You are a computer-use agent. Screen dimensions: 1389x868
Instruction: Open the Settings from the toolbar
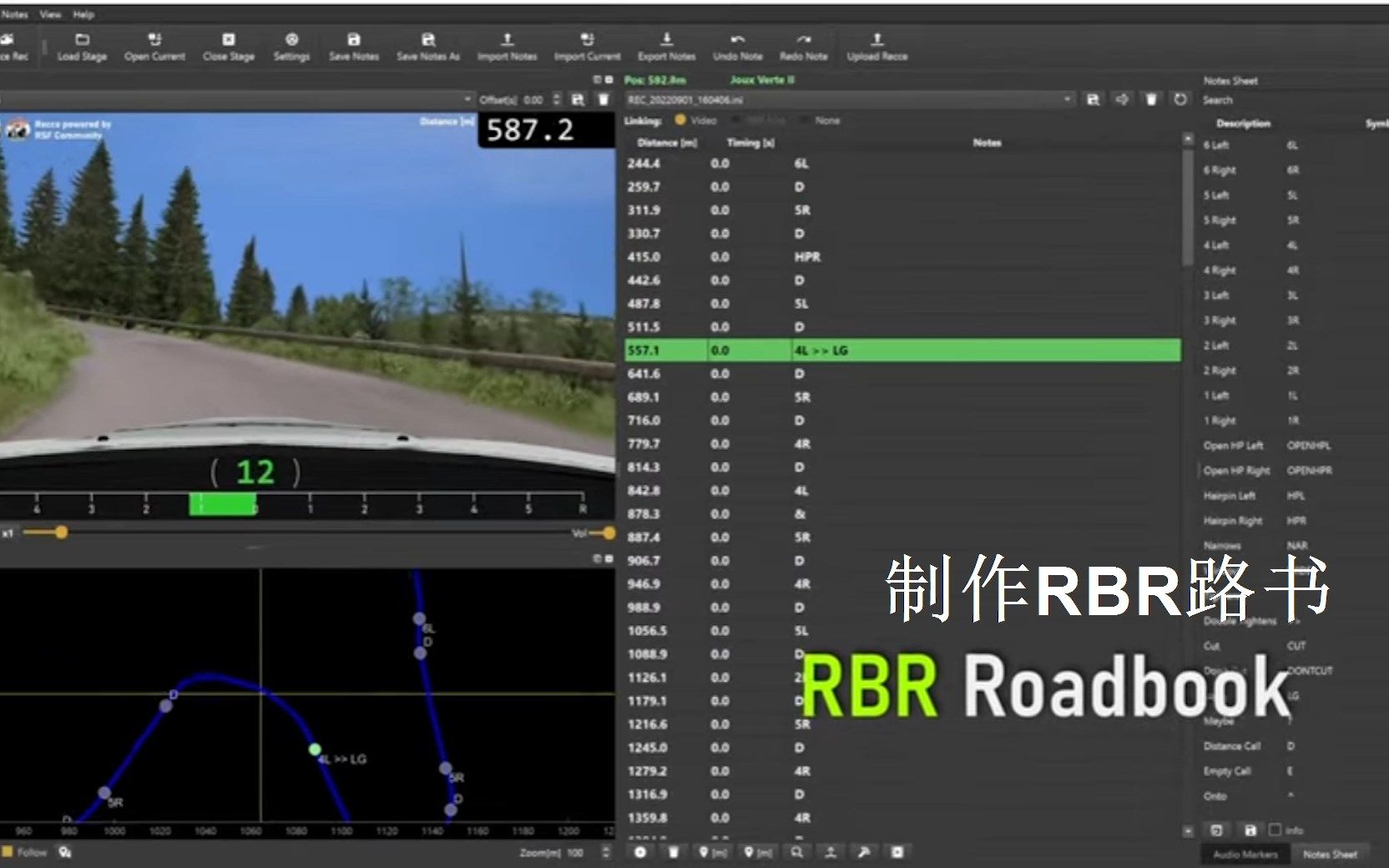point(291,48)
